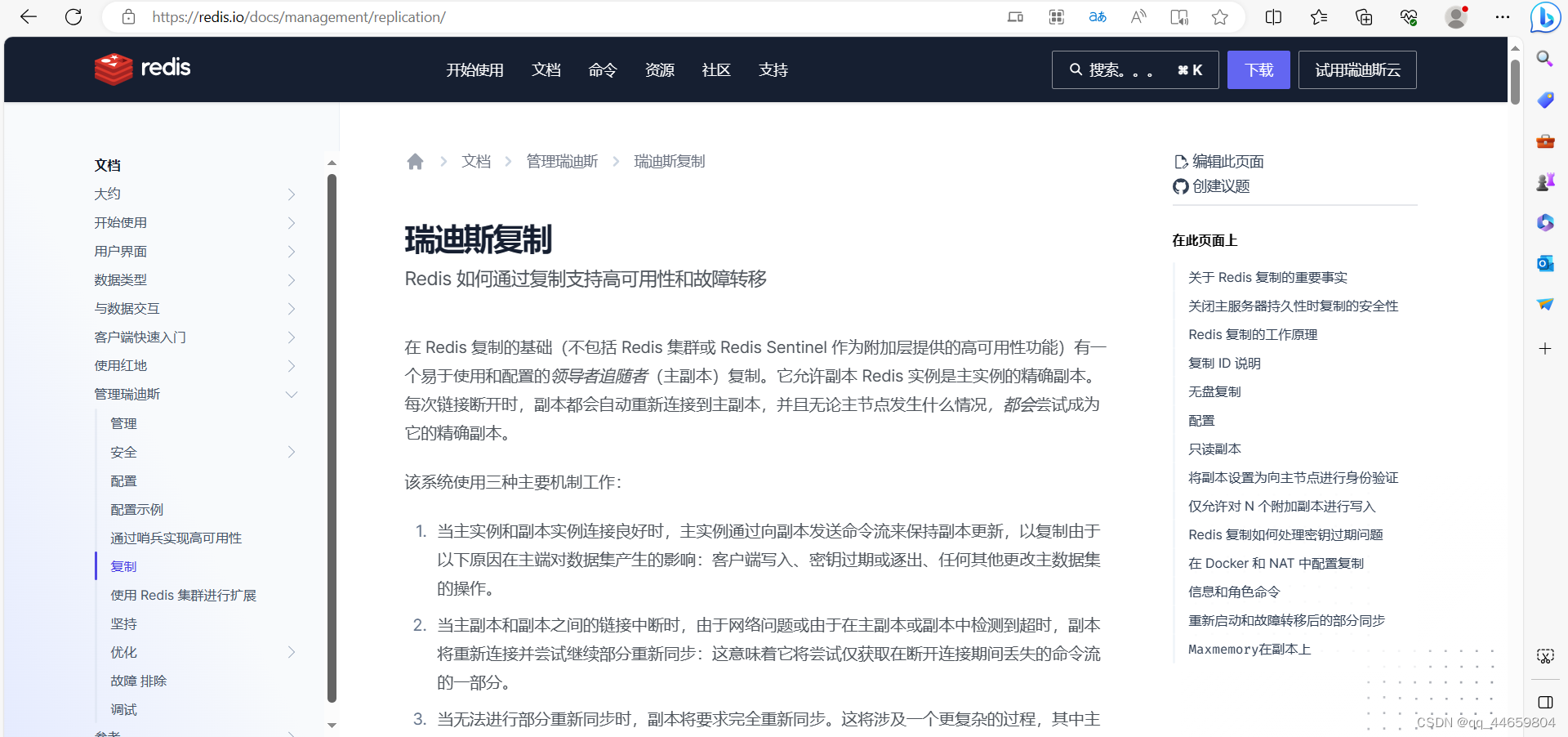Expand the 安全 sidebar subsection
Viewport: 1568px width, 737px height.
click(x=292, y=452)
